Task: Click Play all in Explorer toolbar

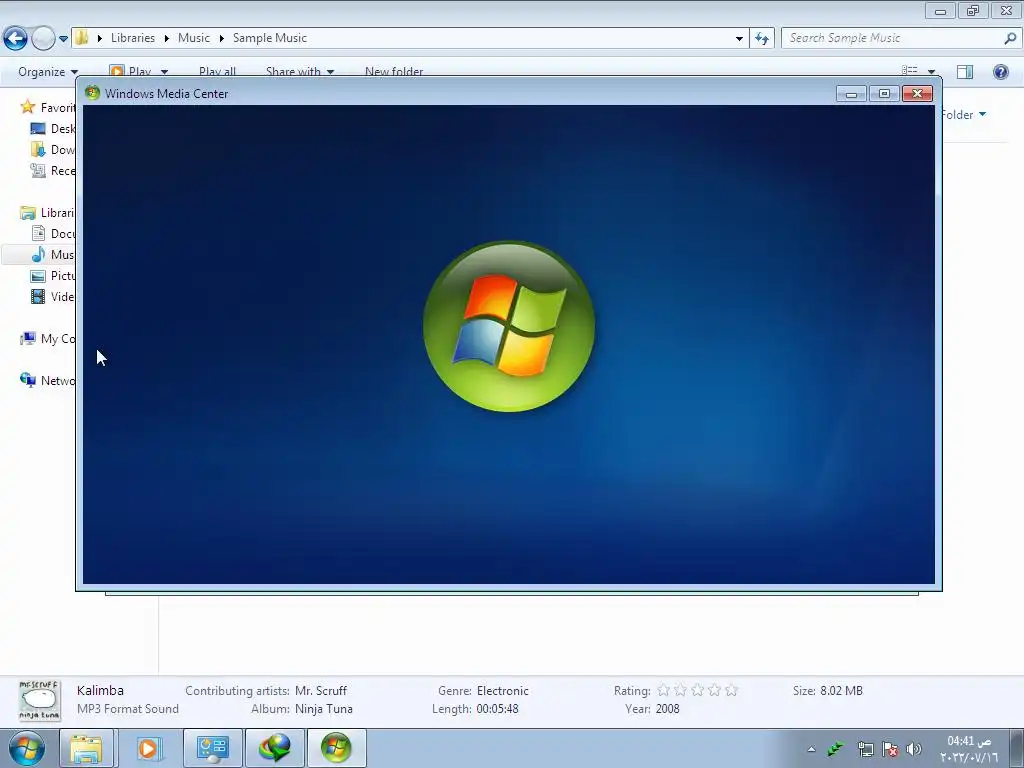Action: click(x=217, y=72)
